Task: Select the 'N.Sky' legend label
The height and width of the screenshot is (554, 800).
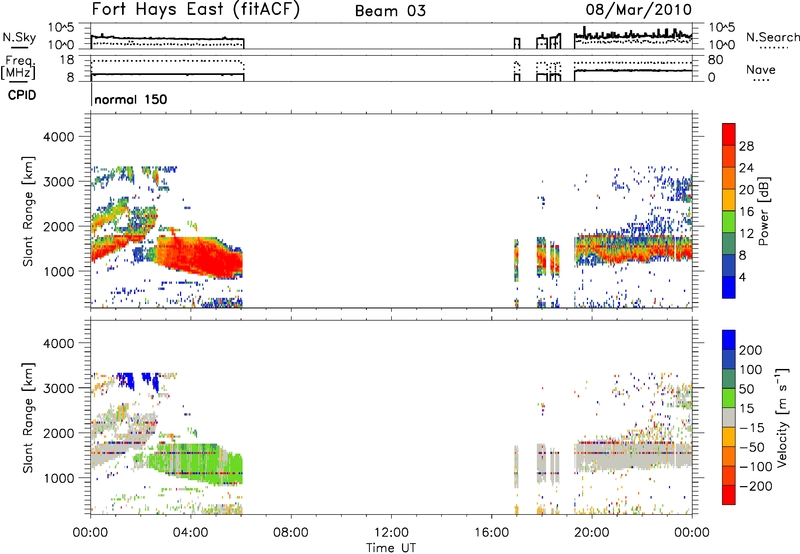Action: [x=19, y=37]
